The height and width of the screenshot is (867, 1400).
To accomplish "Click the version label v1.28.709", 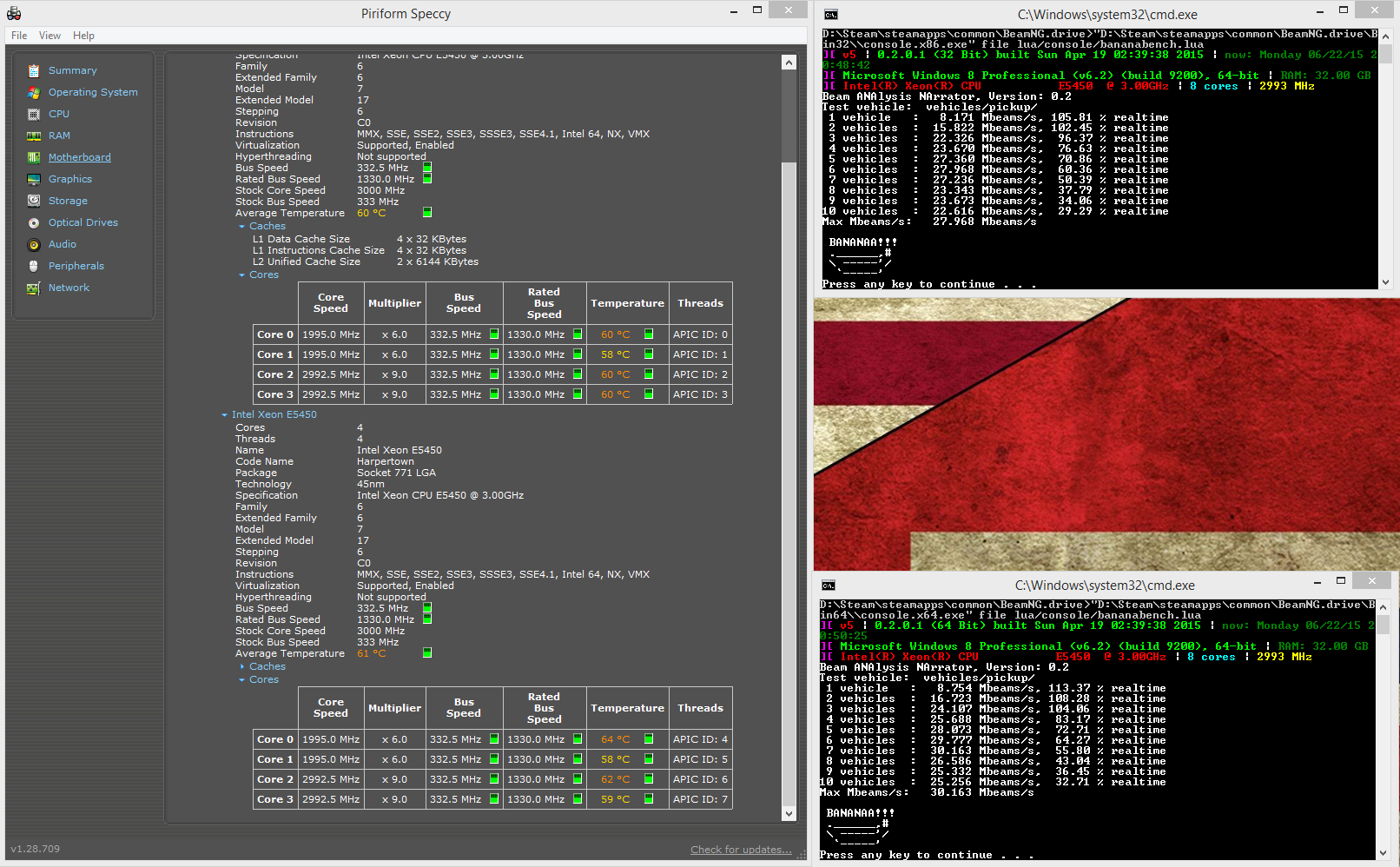I will coord(36,849).
